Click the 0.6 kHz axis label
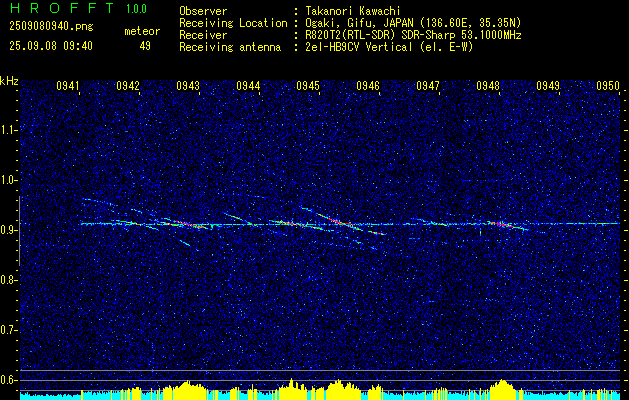The image size is (629, 400). (9, 380)
